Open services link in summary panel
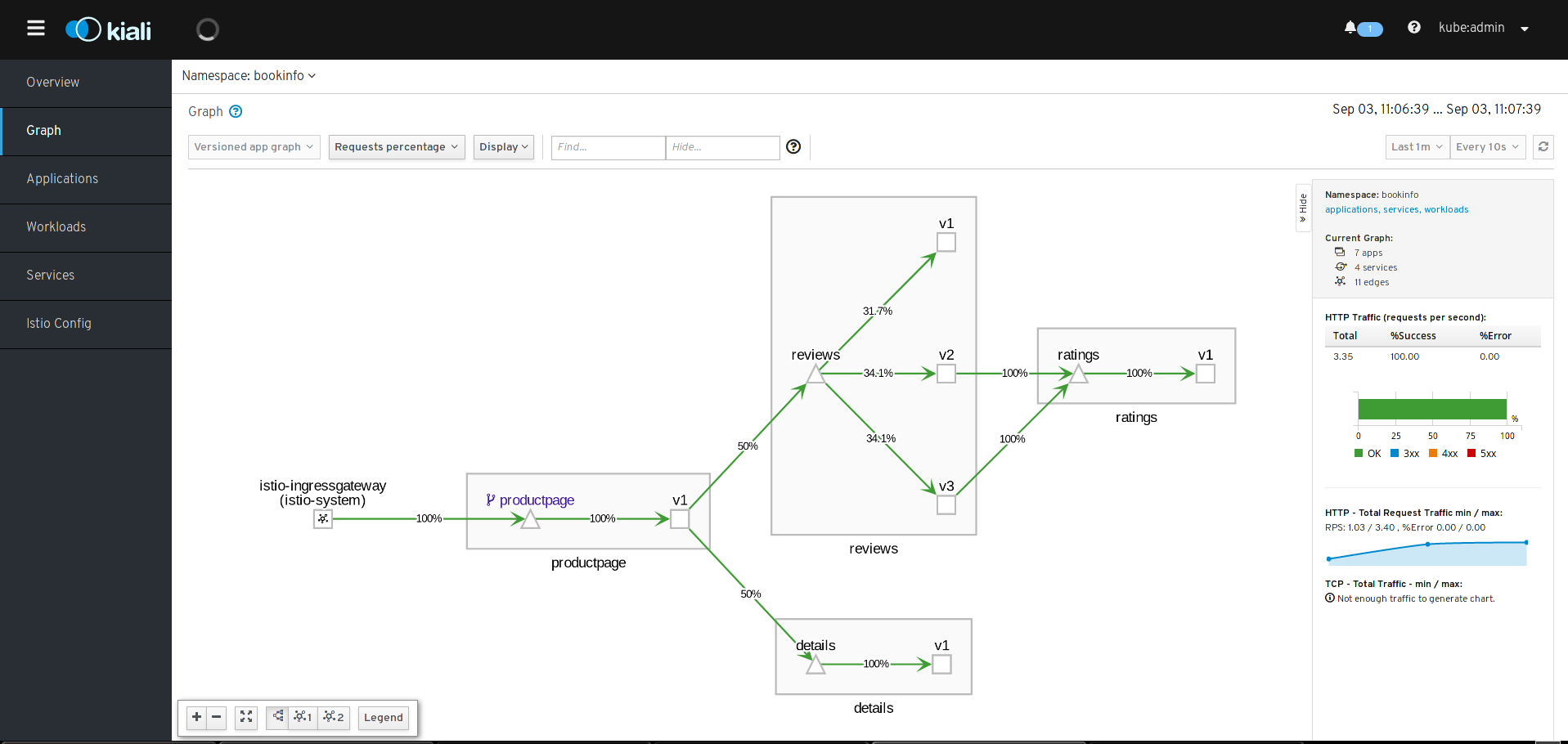The height and width of the screenshot is (744, 1568). click(1401, 210)
